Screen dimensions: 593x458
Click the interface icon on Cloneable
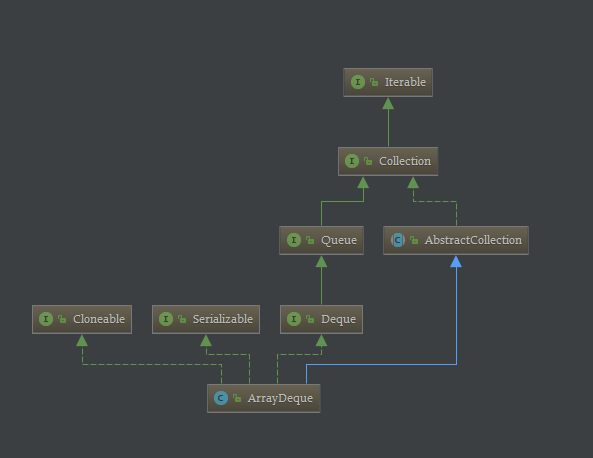click(46, 319)
